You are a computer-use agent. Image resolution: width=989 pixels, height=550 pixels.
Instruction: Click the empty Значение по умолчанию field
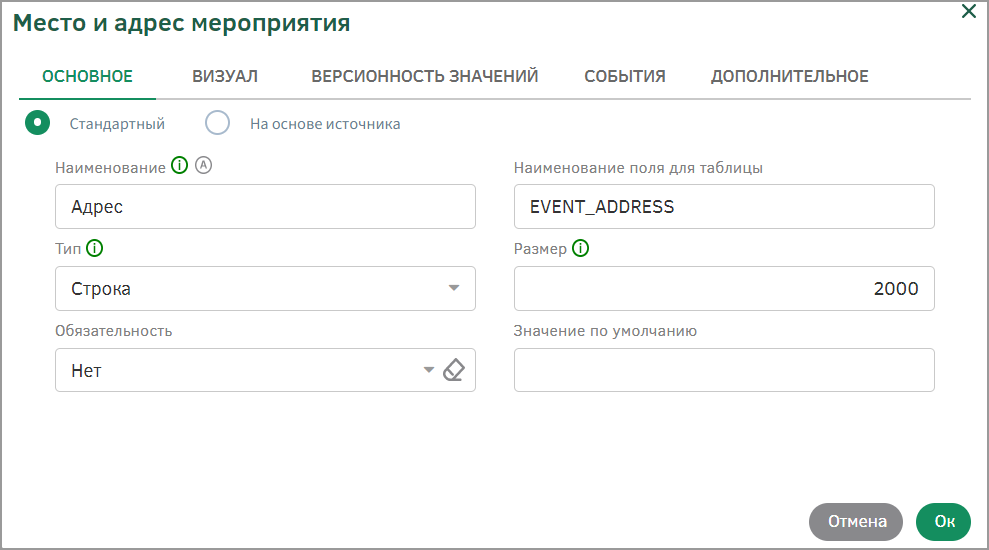(724, 370)
